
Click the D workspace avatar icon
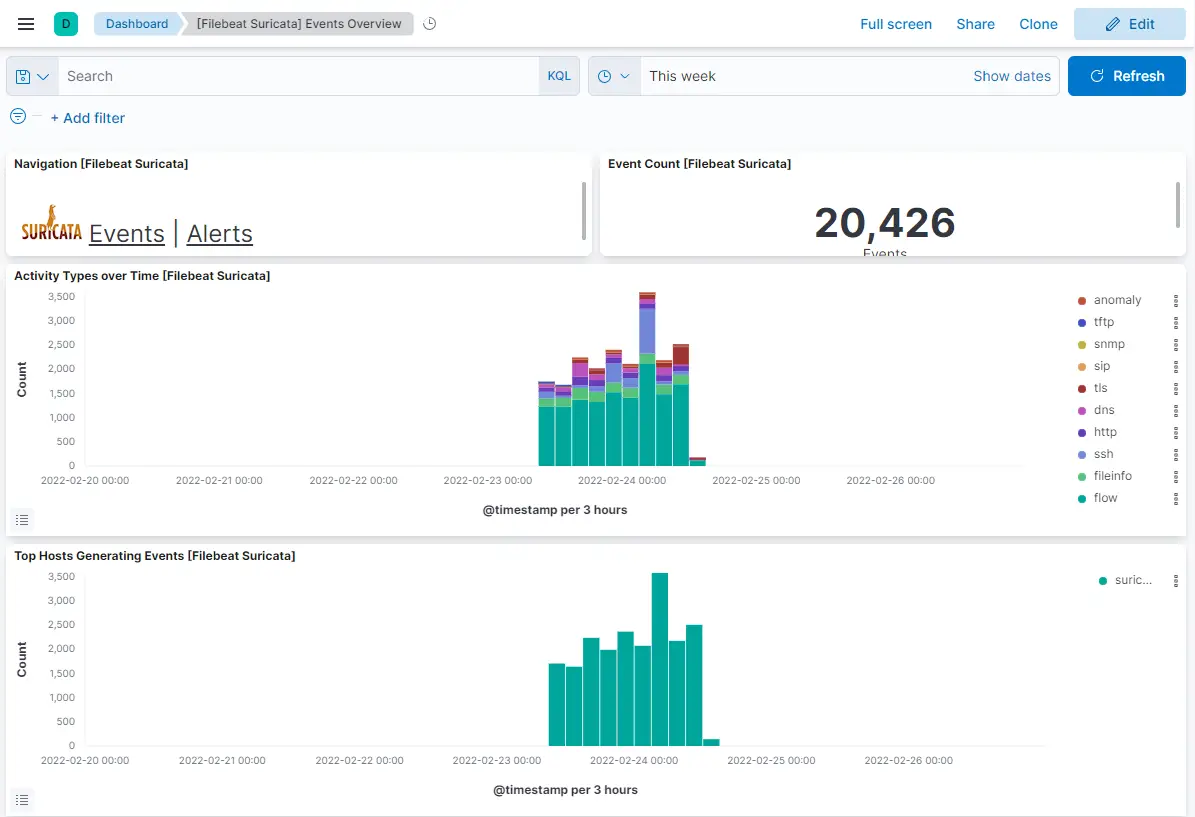[x=66, y=22]
